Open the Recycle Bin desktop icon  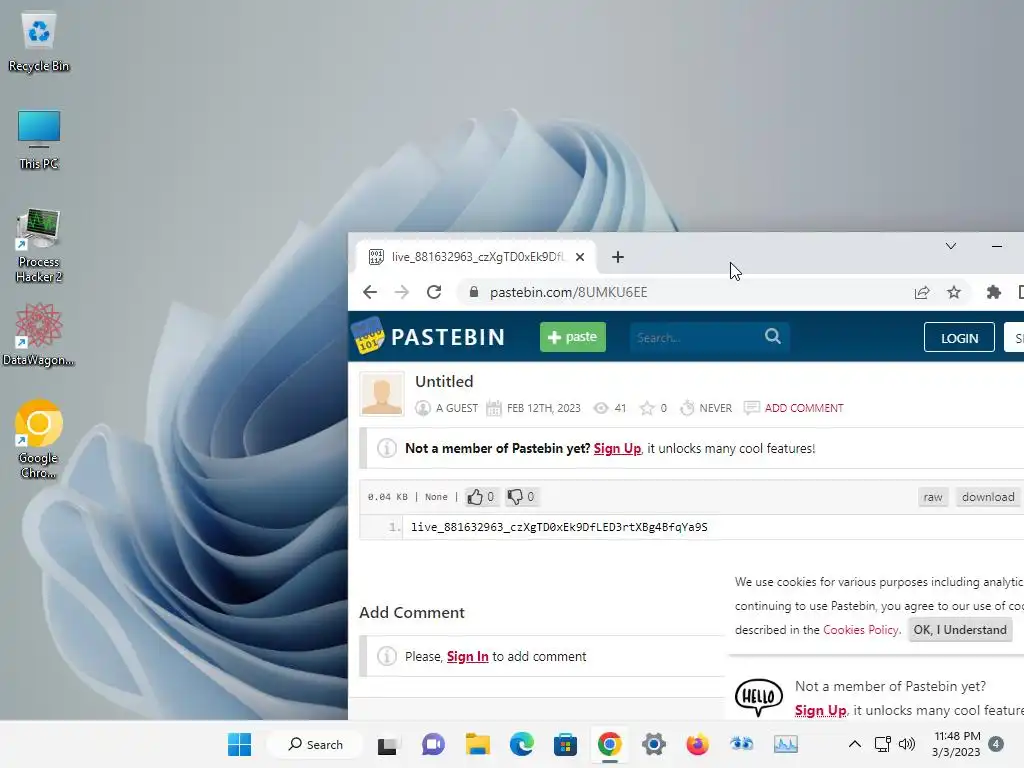(x=39, y=42)
